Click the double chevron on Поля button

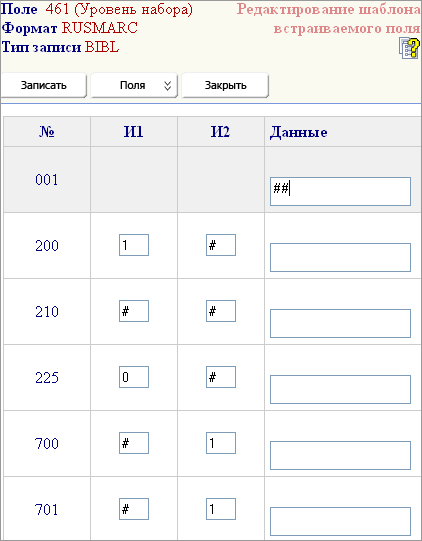(167, 86)
